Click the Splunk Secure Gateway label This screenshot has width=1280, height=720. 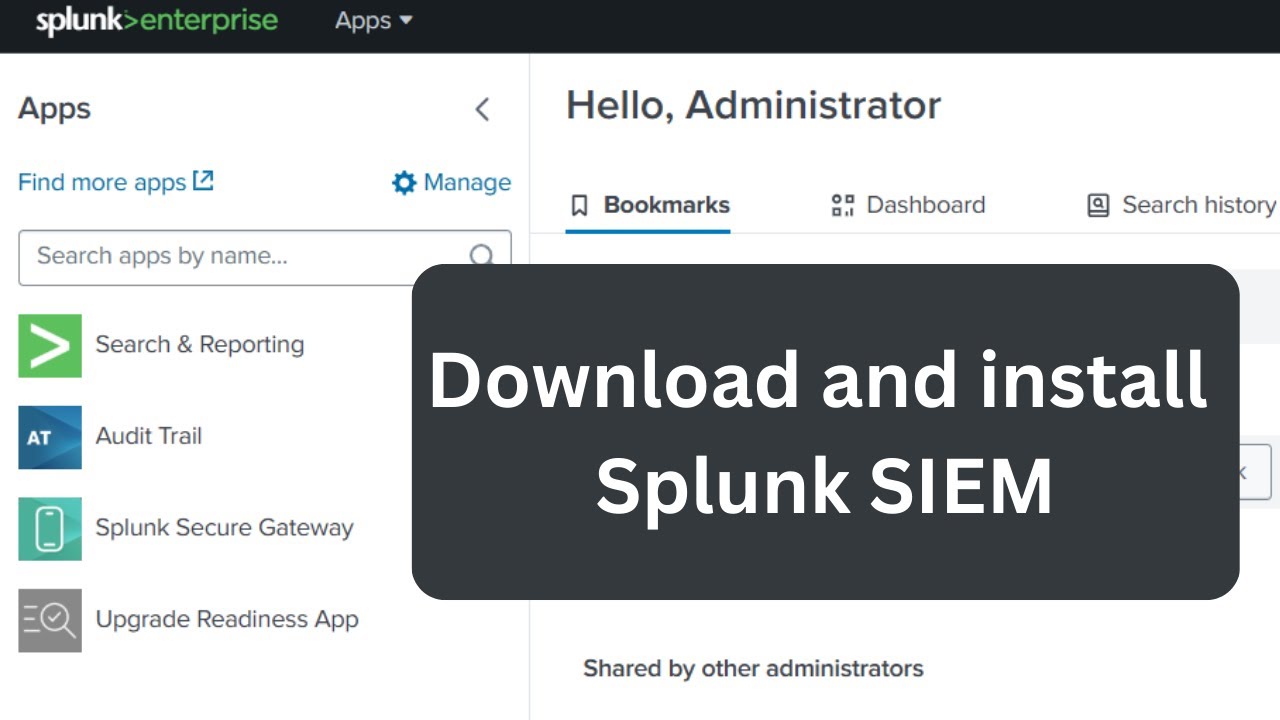pos(224,528)
